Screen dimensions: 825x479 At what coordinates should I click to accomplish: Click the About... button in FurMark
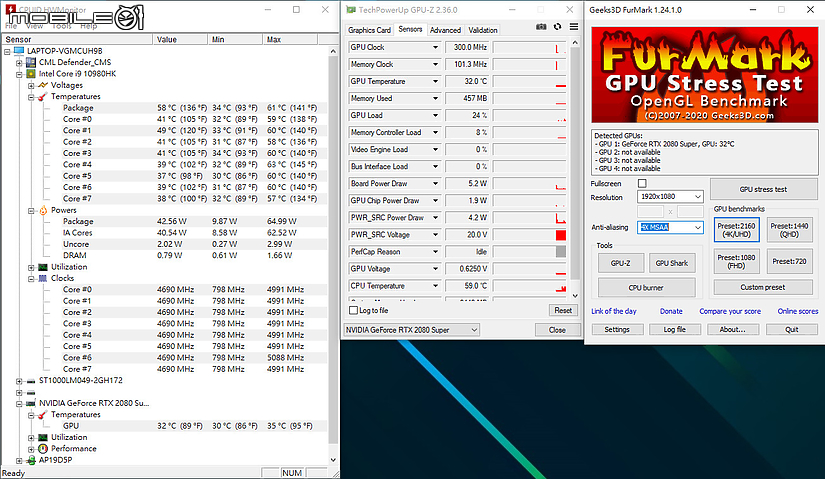(732, 330)
